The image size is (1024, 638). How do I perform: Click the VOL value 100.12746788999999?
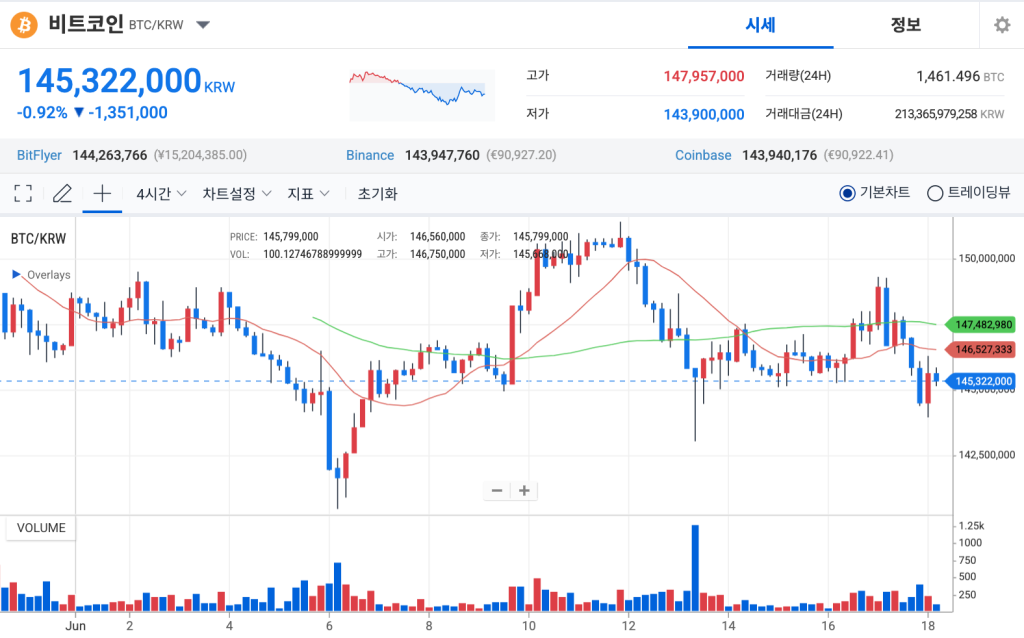[x=312, y=254]
